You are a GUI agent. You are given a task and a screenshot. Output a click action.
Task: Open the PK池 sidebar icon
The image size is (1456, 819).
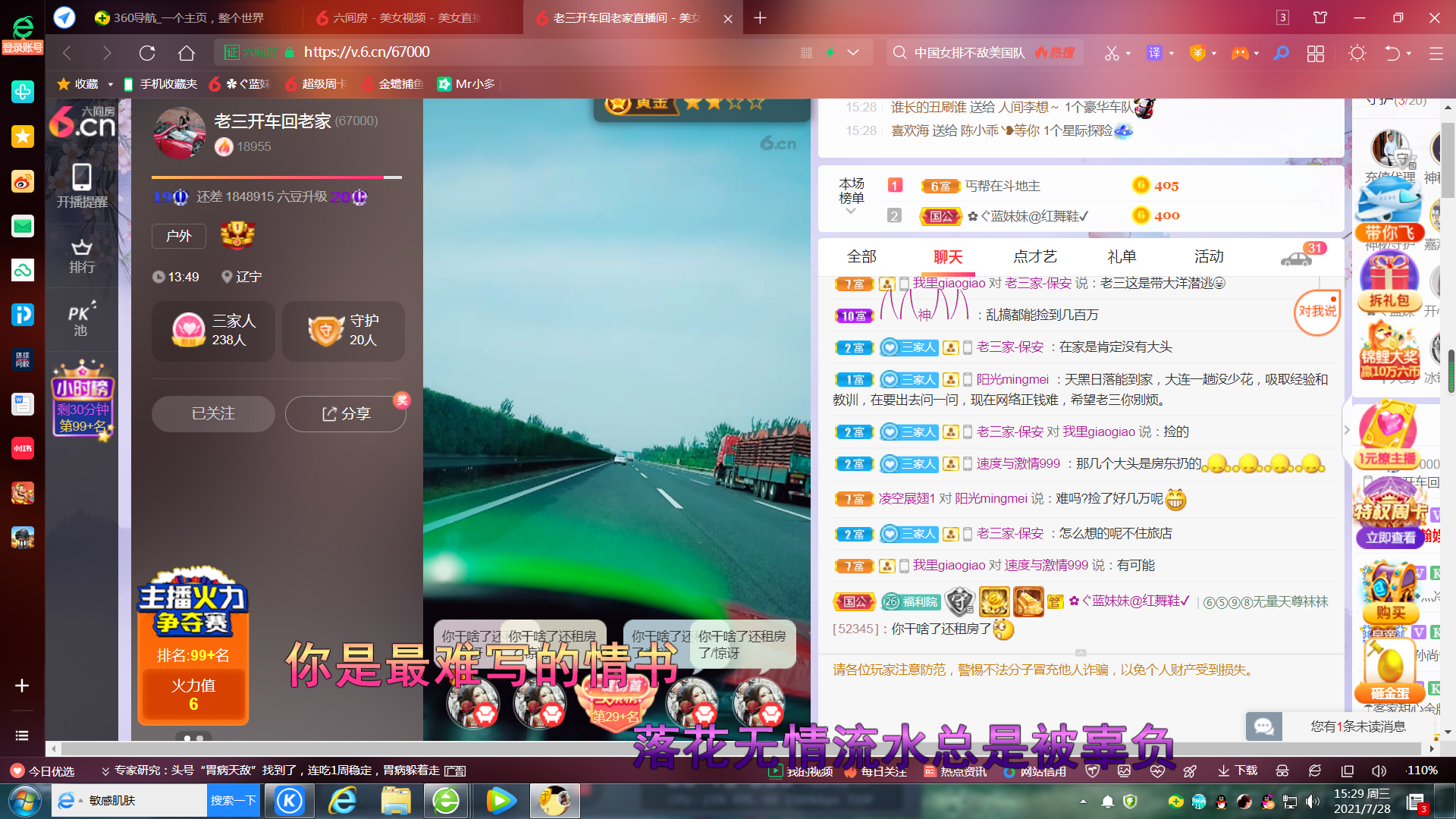point(80,319)
